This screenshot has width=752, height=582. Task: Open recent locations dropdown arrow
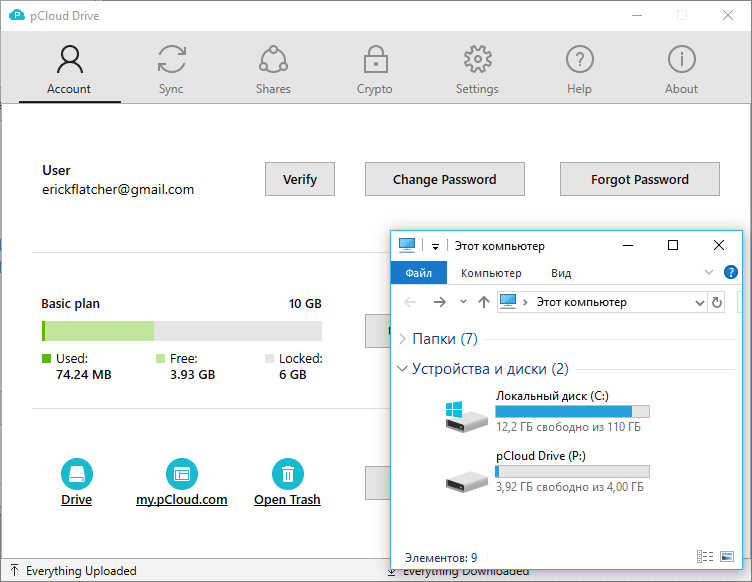463,302
